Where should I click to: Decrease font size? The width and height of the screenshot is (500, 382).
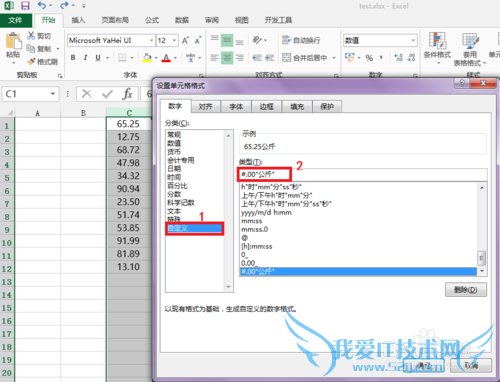click(198, 41)
